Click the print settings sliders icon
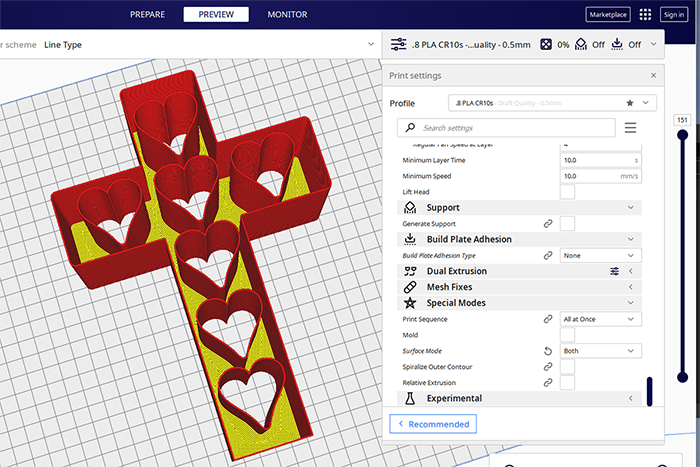Image resolution: width=700 pixels, height=467 pixels. click(398, 44)
